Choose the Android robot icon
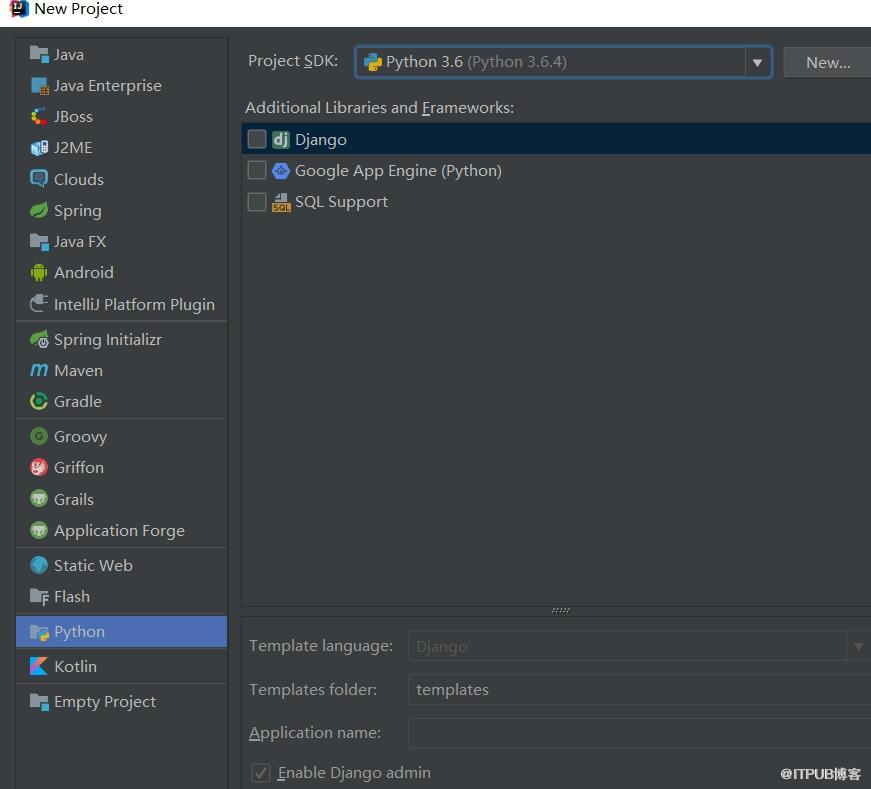The height and width of the screenshot is (789, 871). tap(39, 272)
